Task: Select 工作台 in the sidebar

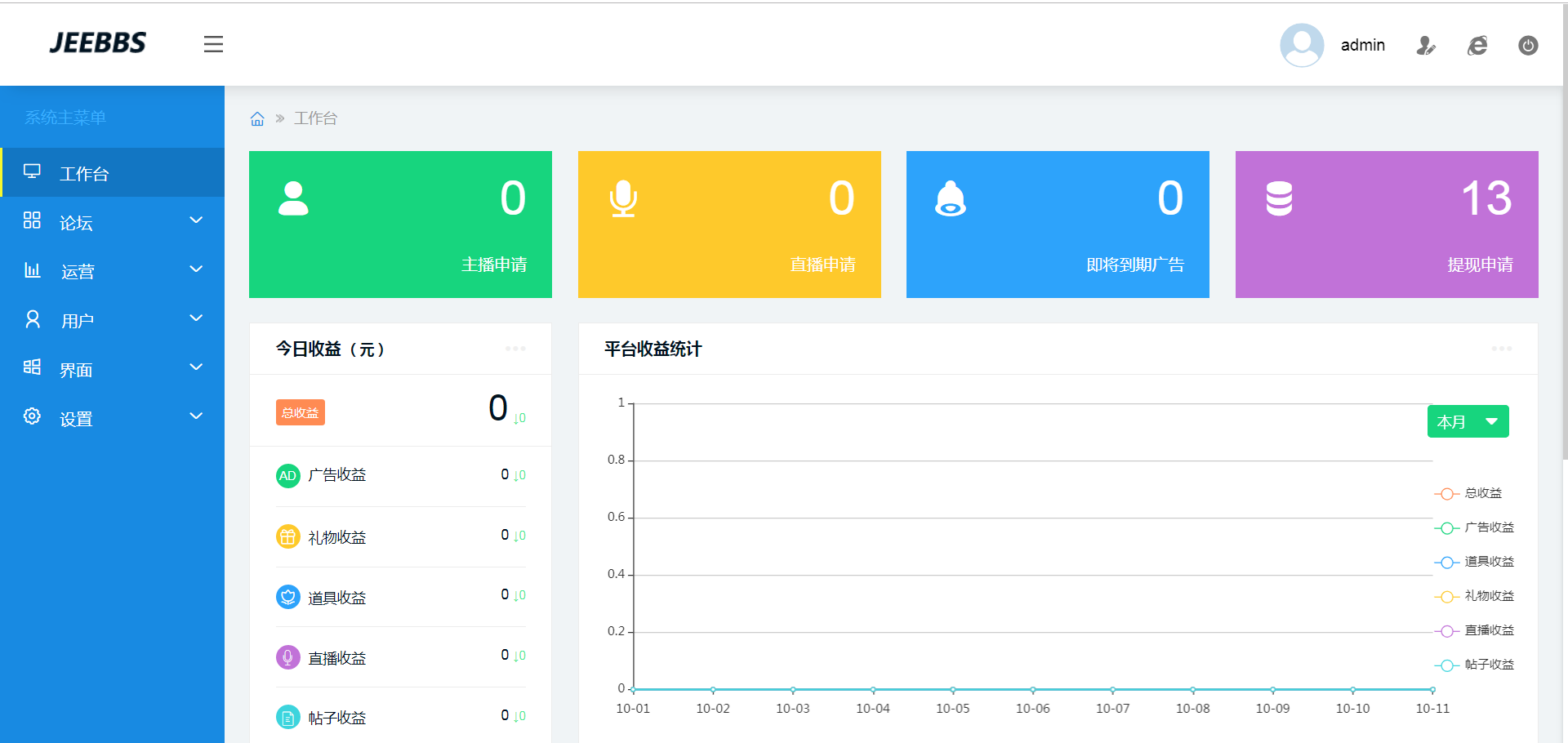Action: [113, 172]
